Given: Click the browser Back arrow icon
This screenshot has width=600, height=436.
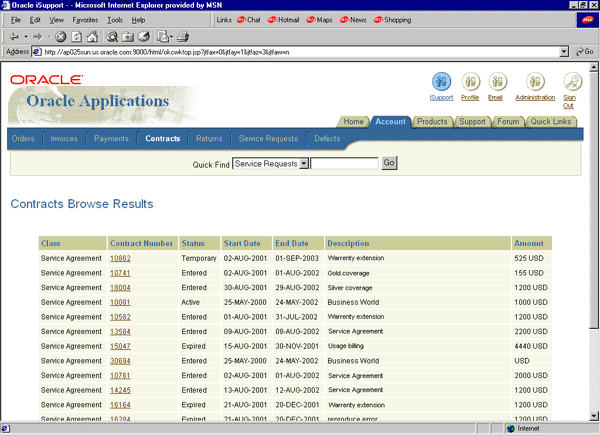Looking at the screenshot, I should (14, 37).
